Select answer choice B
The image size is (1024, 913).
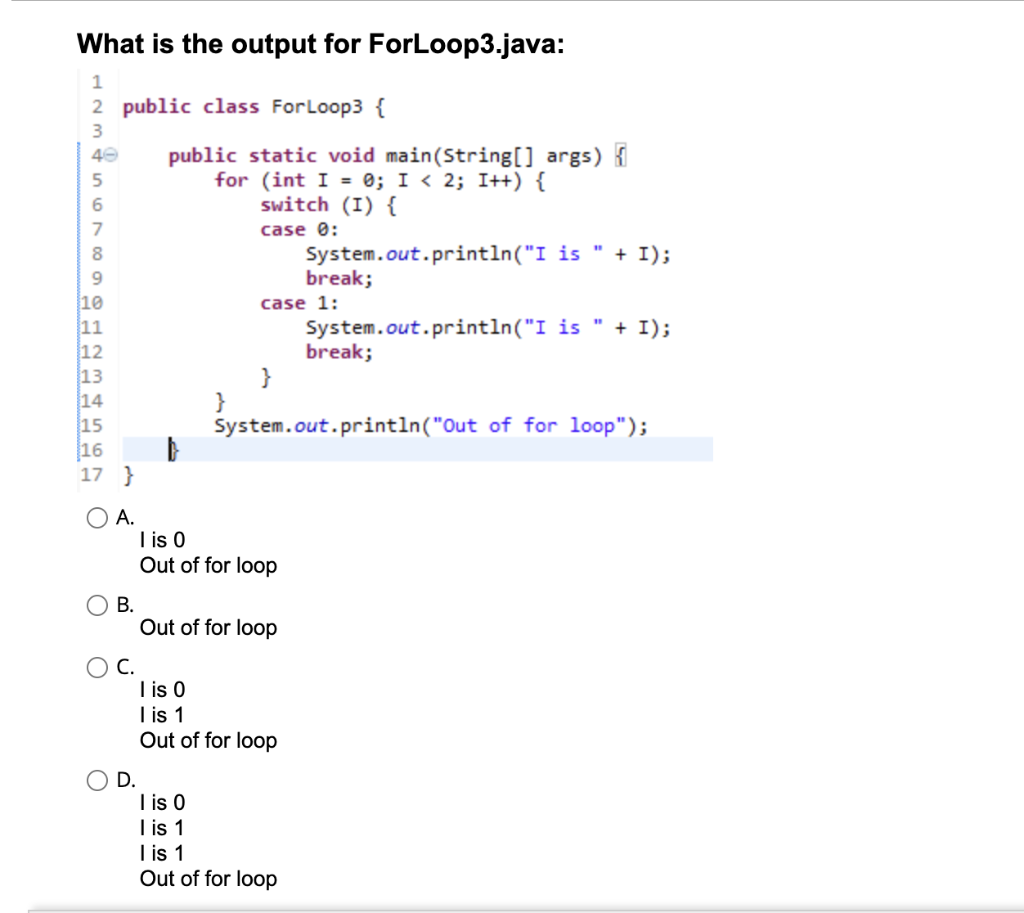point(98,604)
